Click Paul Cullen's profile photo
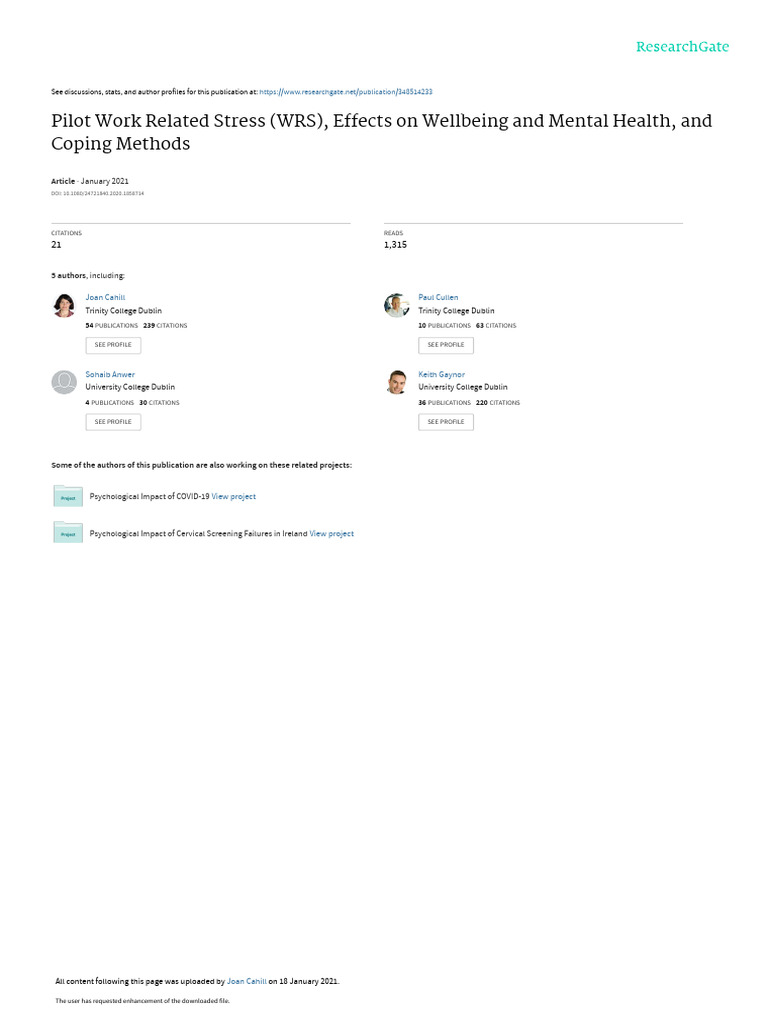Image resolution: width=768 pixels, height=1024 pixels. pos(397,305)
